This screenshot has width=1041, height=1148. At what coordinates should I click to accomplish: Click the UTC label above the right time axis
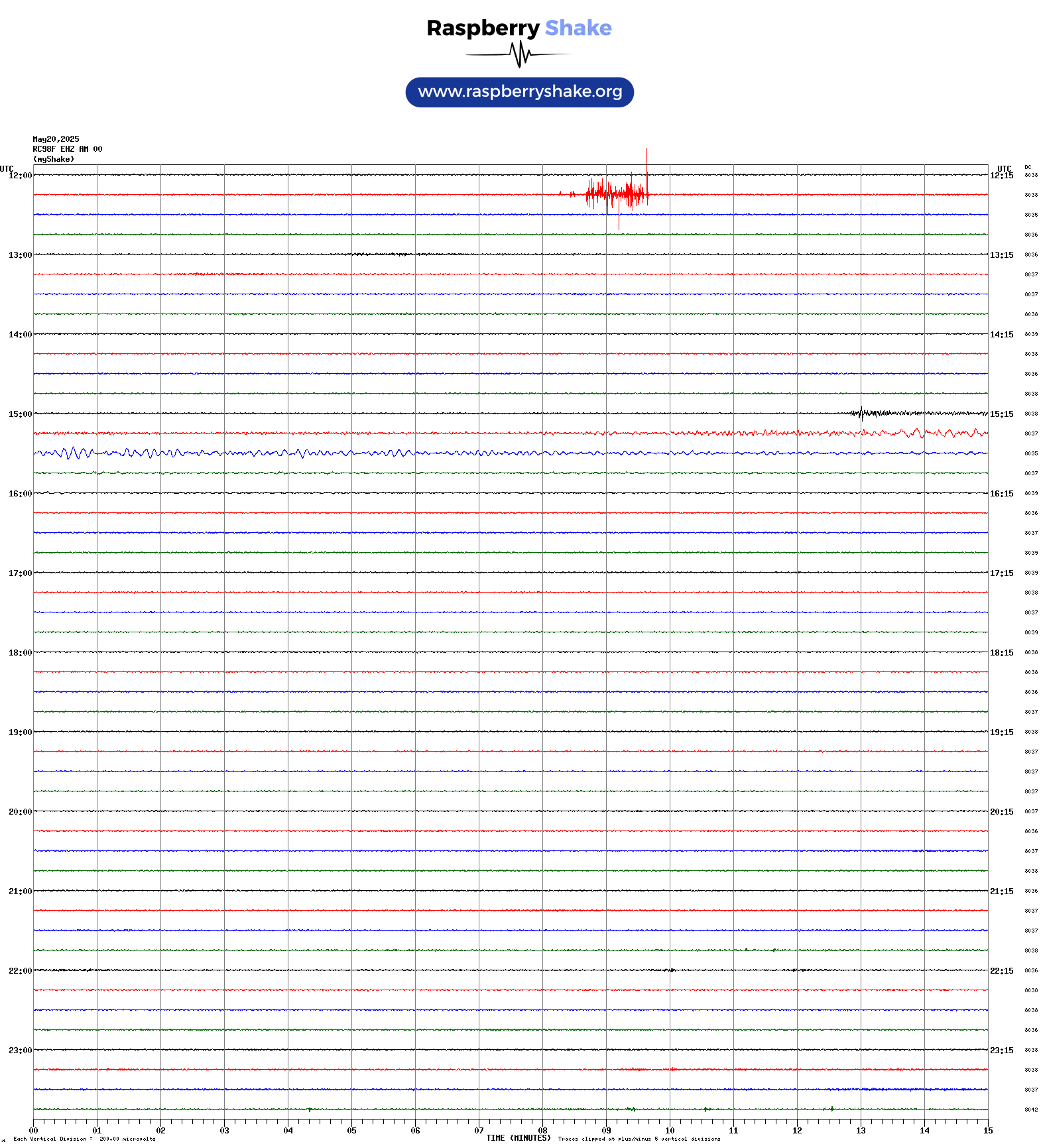coord(1005,168)
